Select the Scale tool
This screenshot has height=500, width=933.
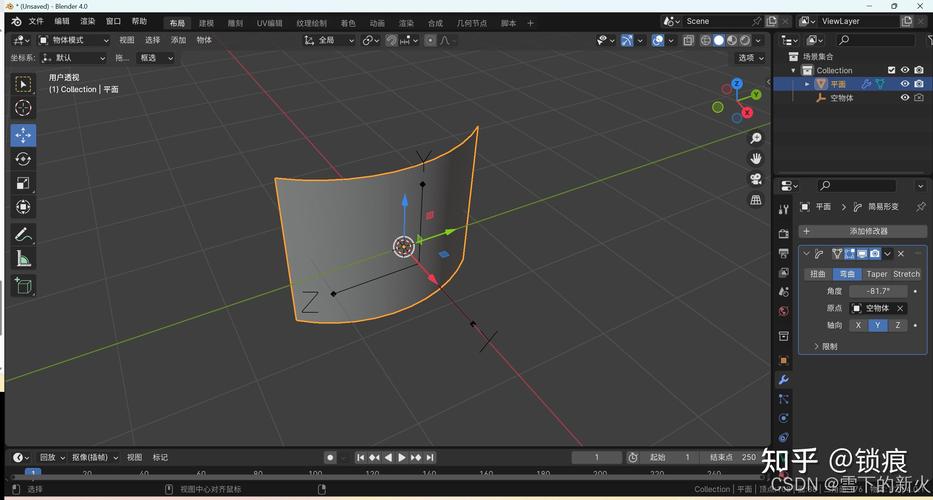coord(23,183)
